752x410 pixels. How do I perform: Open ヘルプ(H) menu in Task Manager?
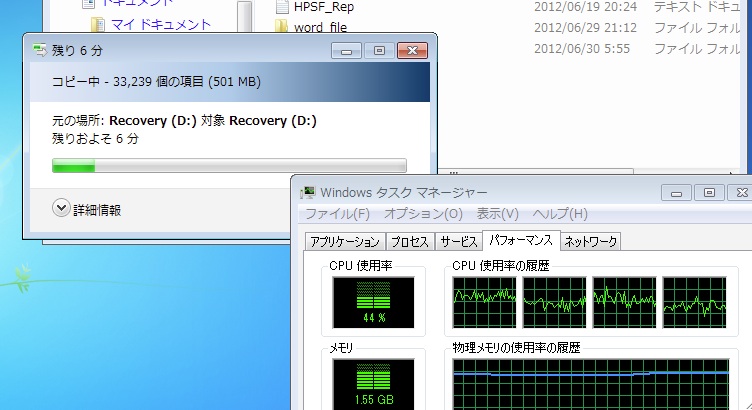pyautogui.click(x=560, y=214)
